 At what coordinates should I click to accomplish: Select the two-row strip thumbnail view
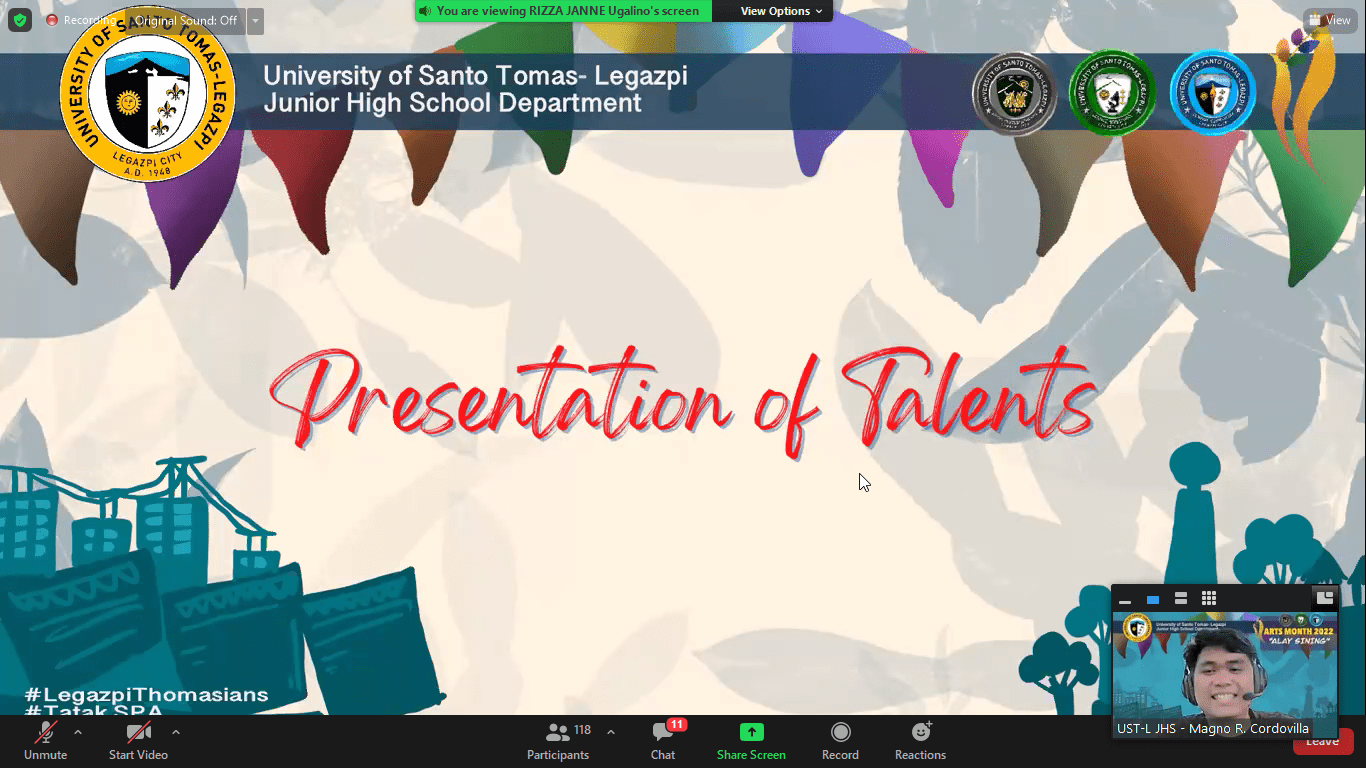click(x=1181, y=598)
